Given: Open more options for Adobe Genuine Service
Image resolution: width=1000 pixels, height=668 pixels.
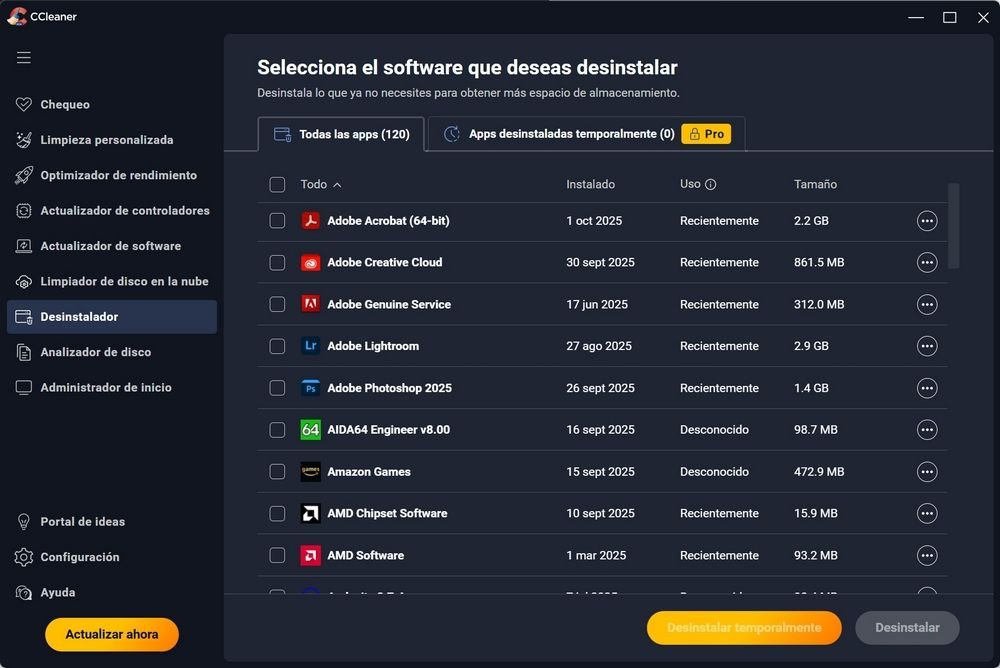Looking at the screenshot, I should click(927, 304).
